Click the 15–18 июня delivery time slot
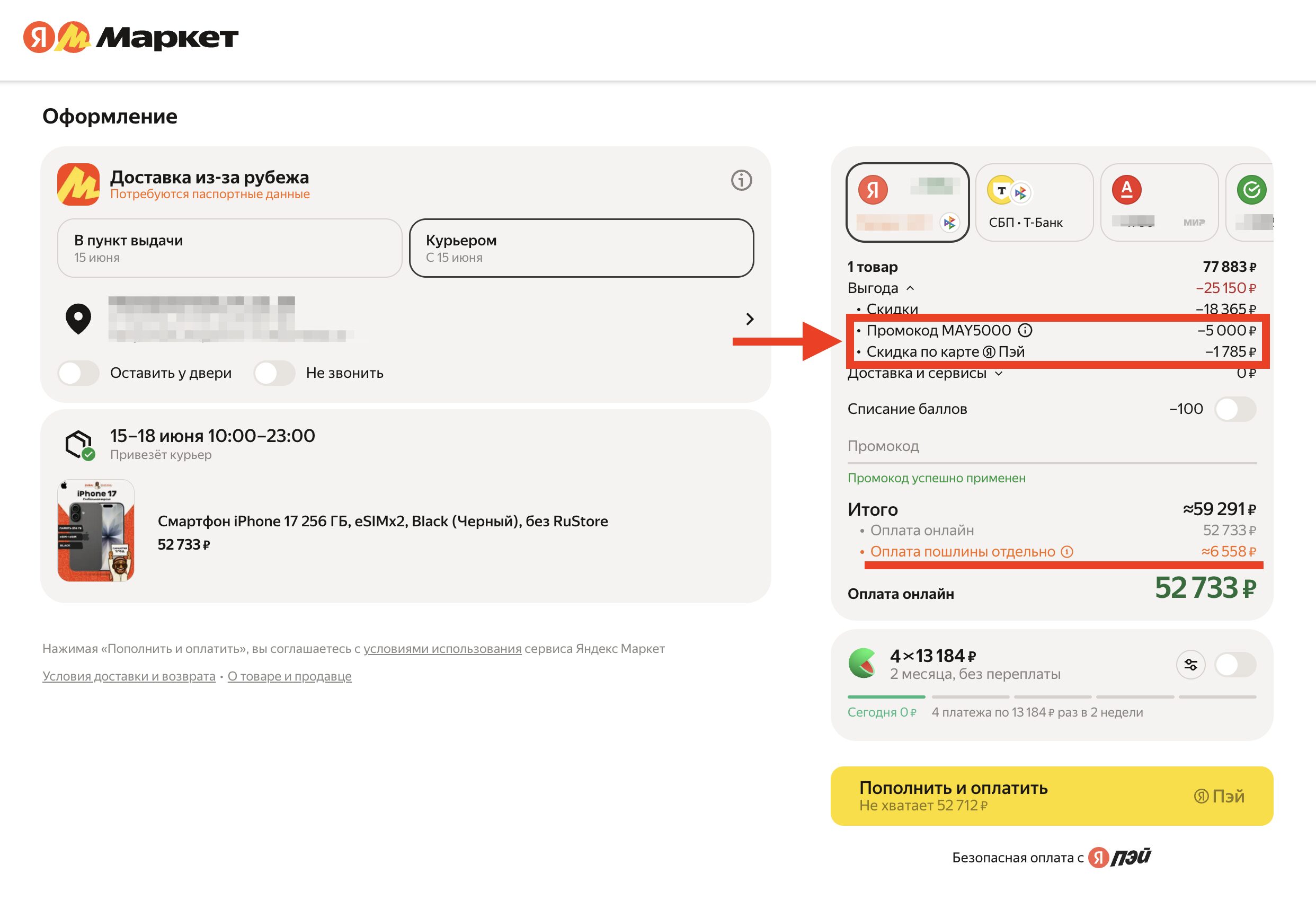This screenshot has width=1316, height=918. coord(212,436)
